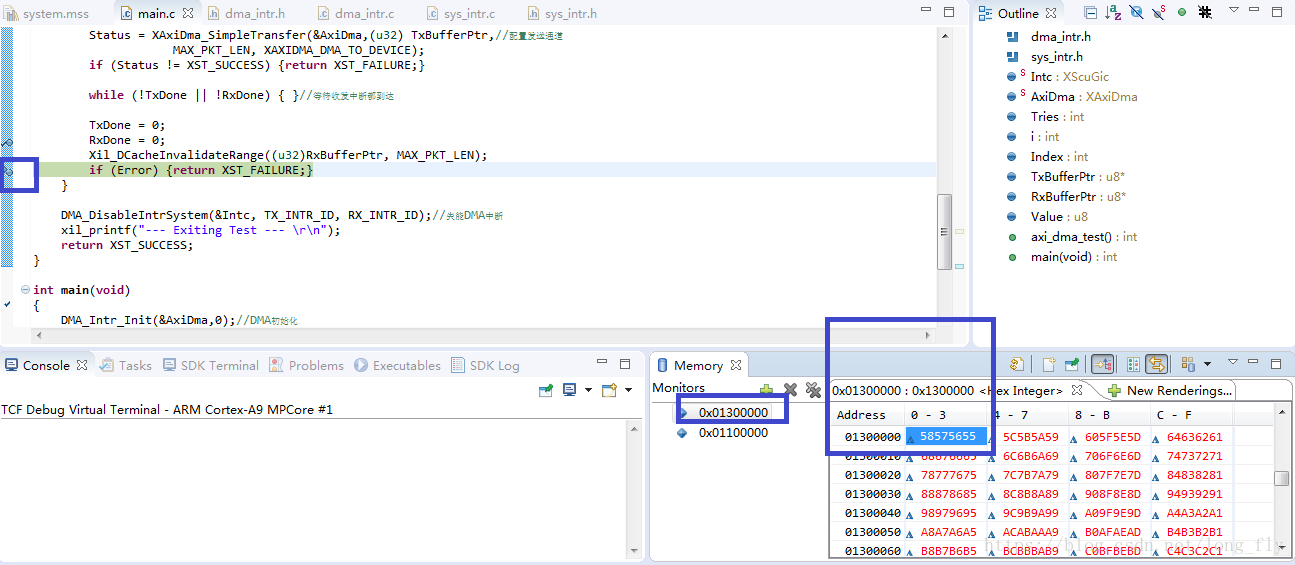This screenshot has width=1295, height=565.
Task: Pin the Console view
Action: coord(546,390)
